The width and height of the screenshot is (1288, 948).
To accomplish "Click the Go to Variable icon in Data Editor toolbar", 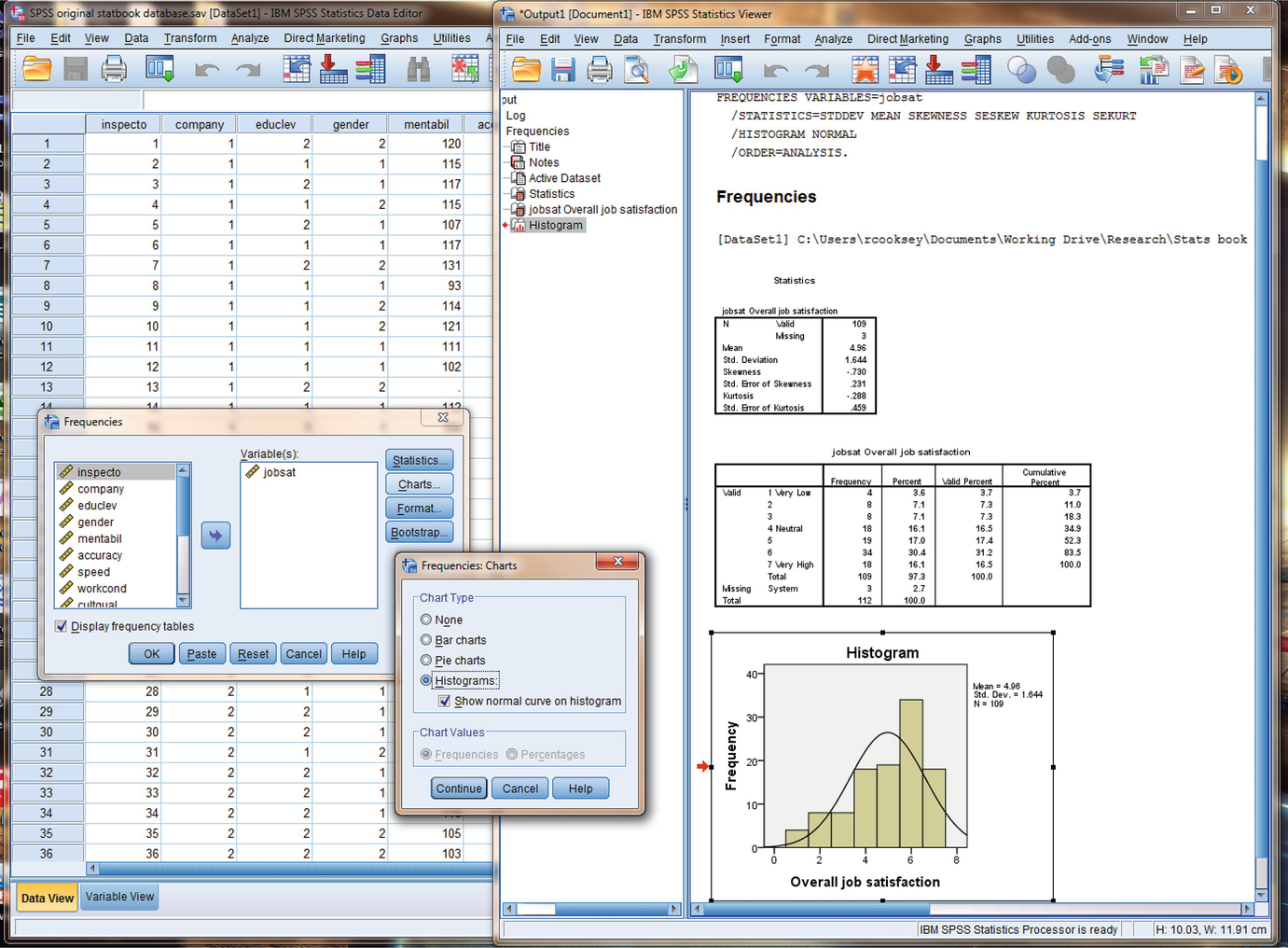I will pyautogui.click(x=333, y=69).
